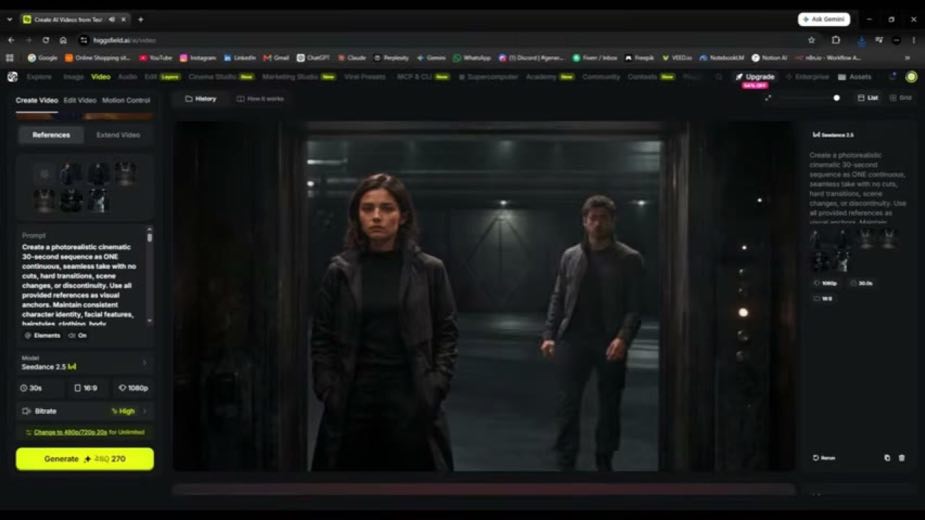This screenshot has width=925, height=520.
Task: Click the Upgrade button
Action: 755,77
